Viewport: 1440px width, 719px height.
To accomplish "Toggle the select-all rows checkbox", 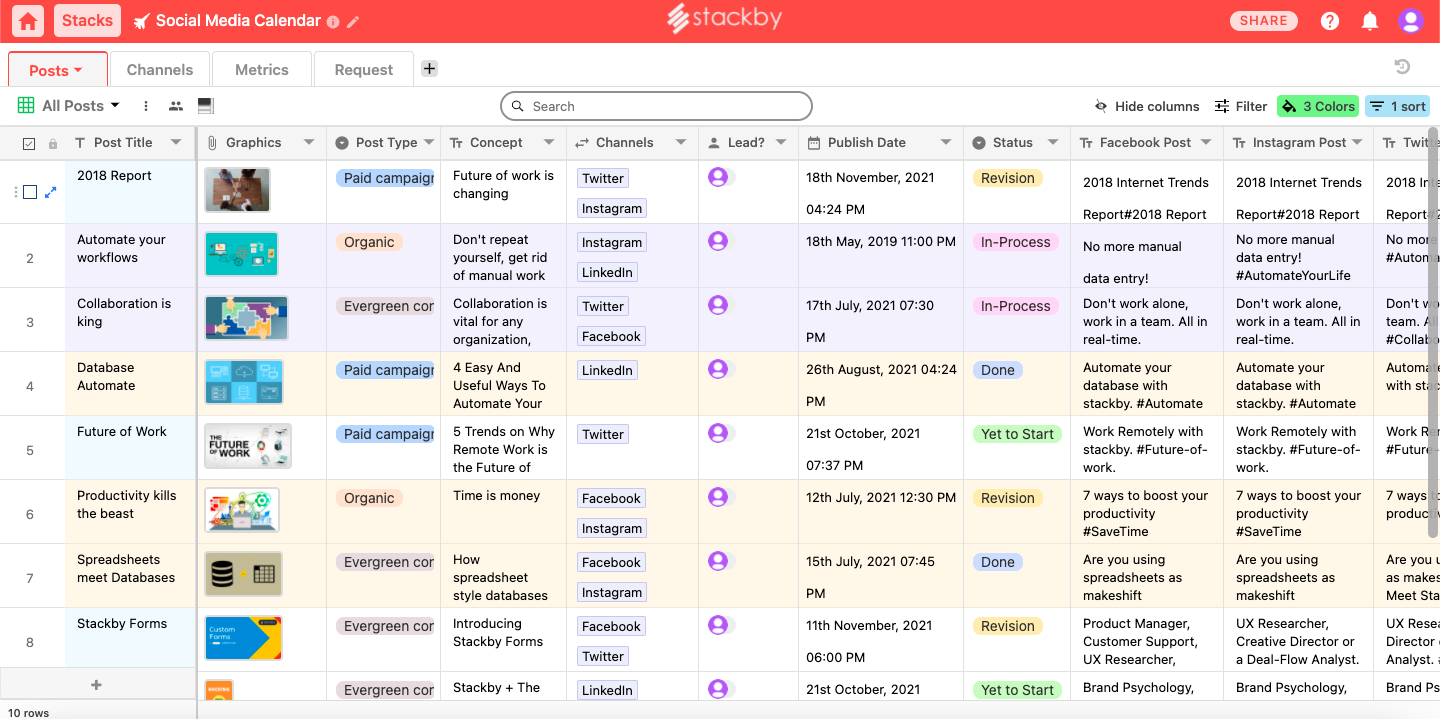I will click(x=29, y=144).
